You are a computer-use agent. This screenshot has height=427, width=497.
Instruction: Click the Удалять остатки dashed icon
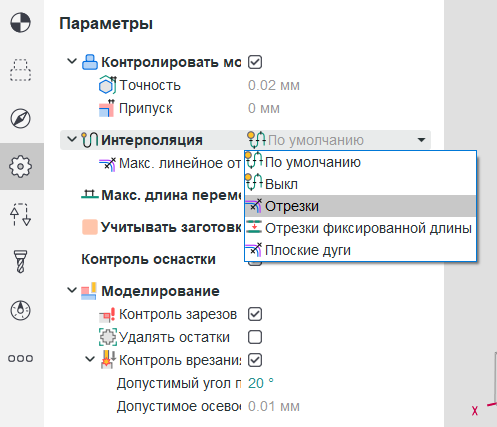(108, 337)
